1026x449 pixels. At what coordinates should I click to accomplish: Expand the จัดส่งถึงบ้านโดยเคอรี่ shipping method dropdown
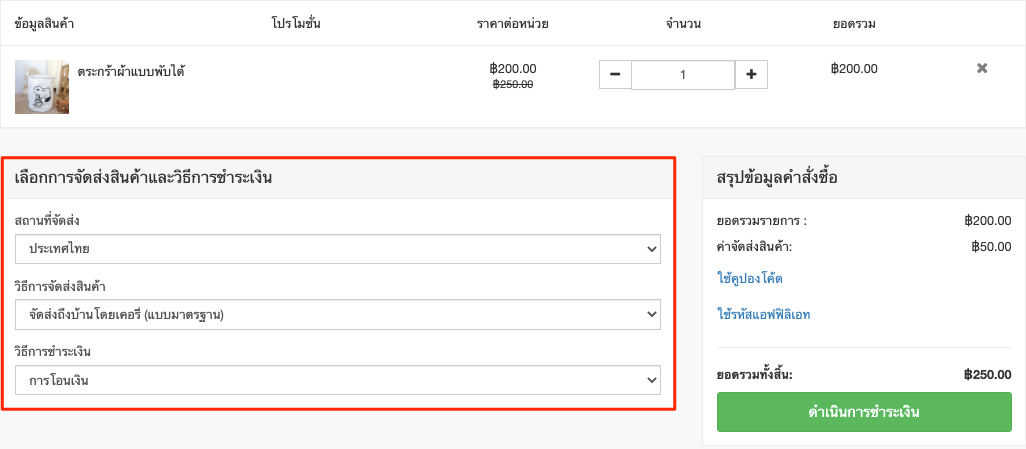pos(338,314)
